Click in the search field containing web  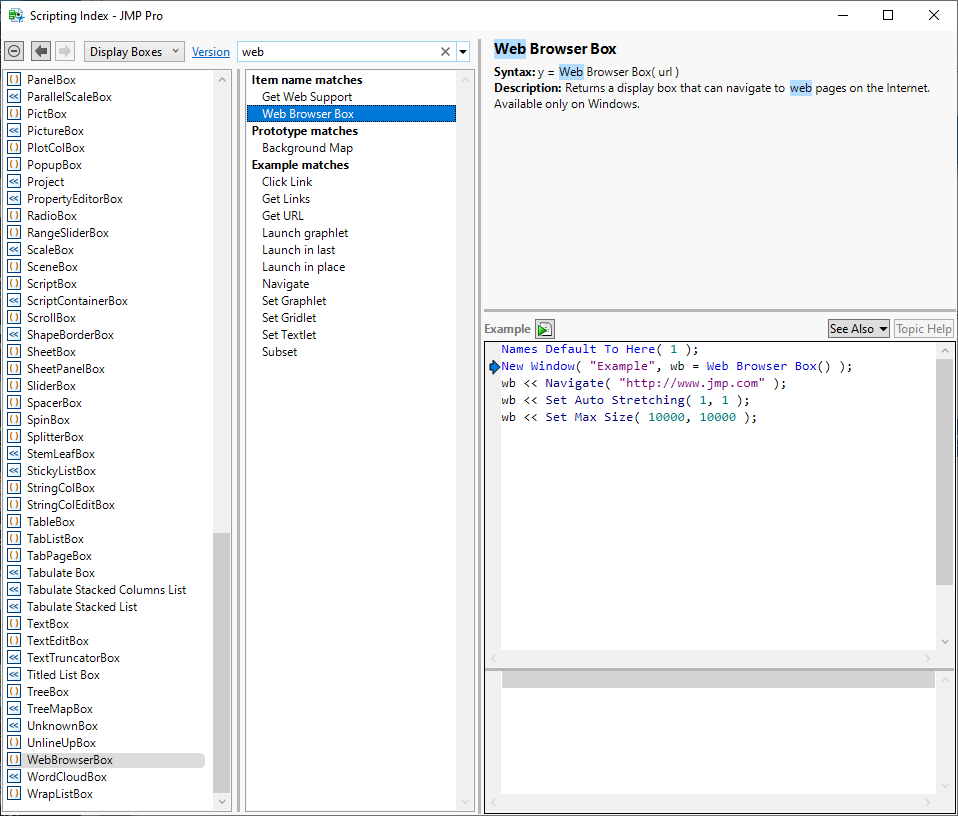336,52
